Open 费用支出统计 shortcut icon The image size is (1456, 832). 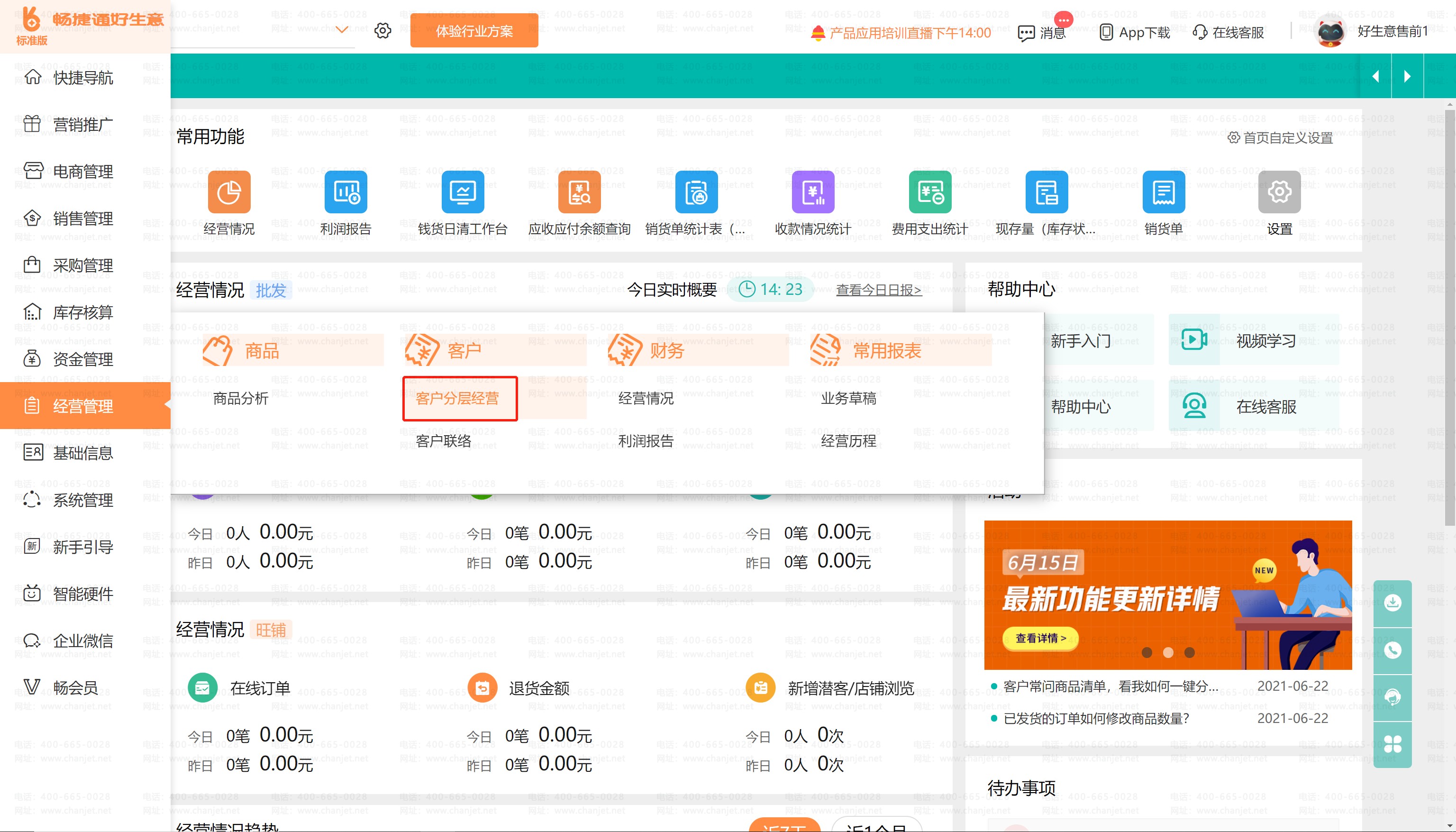click(930, 192)
